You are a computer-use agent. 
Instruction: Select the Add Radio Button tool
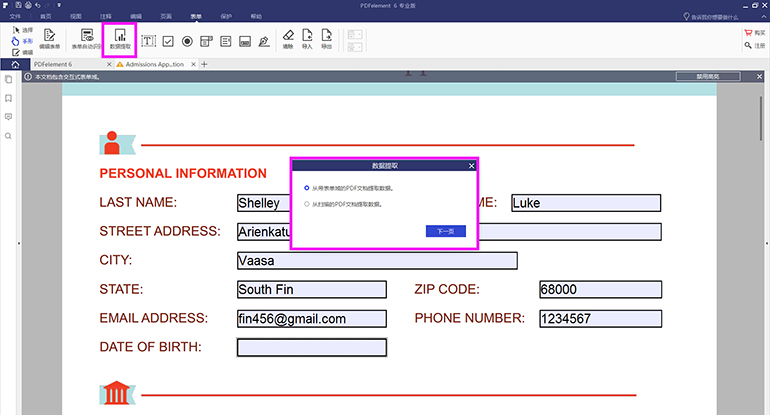click(x=187, y=41)
